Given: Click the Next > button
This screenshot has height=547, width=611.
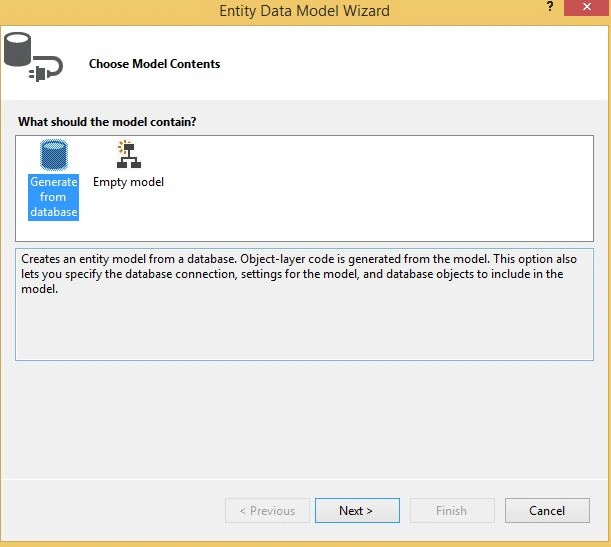Looking at the screenshot, I should pyautogui.click(x=357, y=510).
